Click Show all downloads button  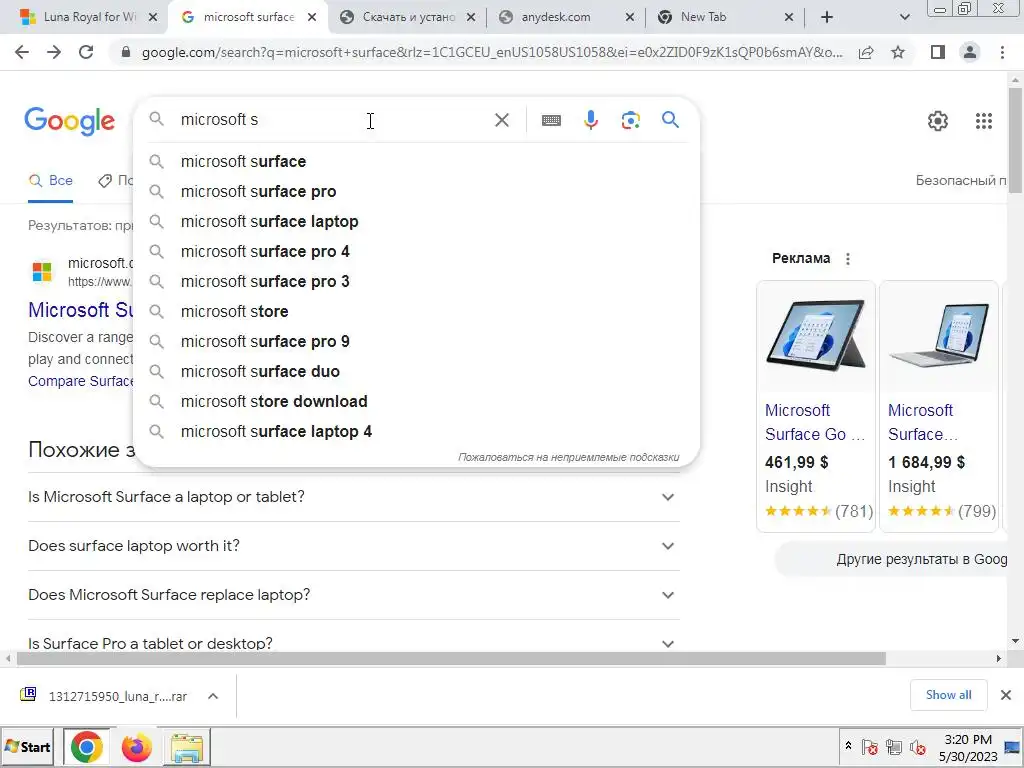(x=948, y=695)
